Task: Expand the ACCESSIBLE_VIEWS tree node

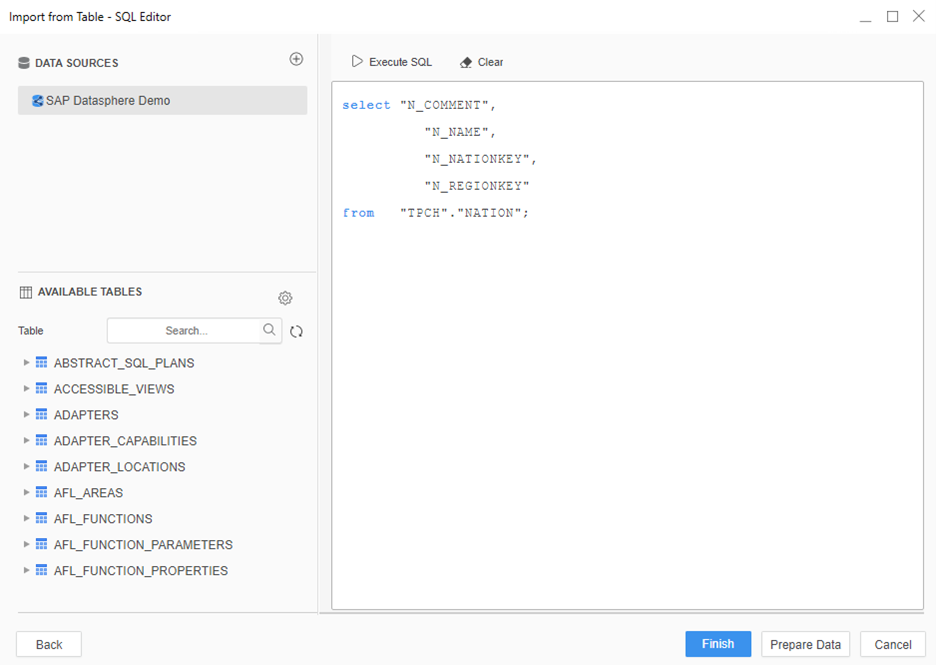Action: click(27, 389)
